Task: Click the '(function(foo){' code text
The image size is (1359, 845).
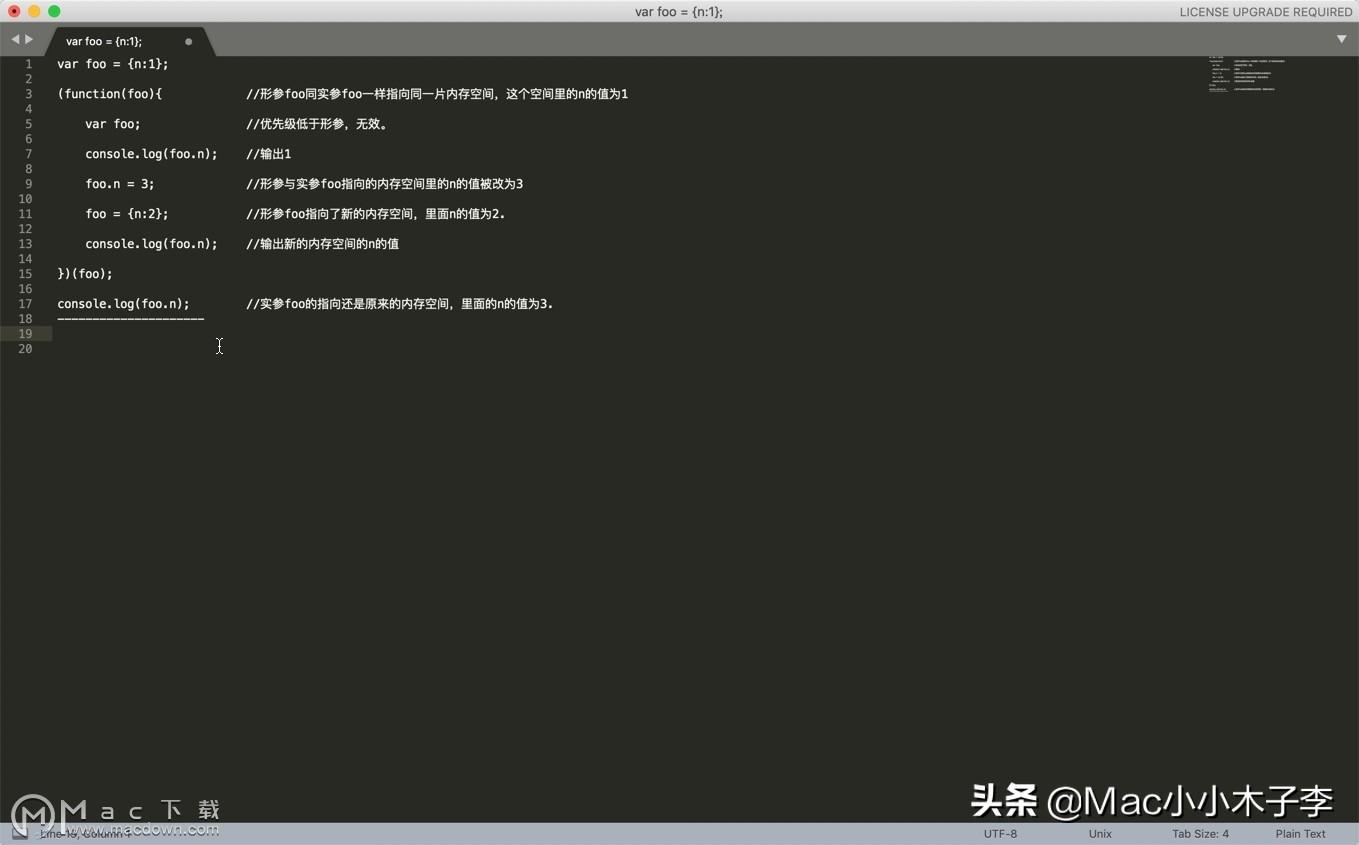Action: coord(110,94)
